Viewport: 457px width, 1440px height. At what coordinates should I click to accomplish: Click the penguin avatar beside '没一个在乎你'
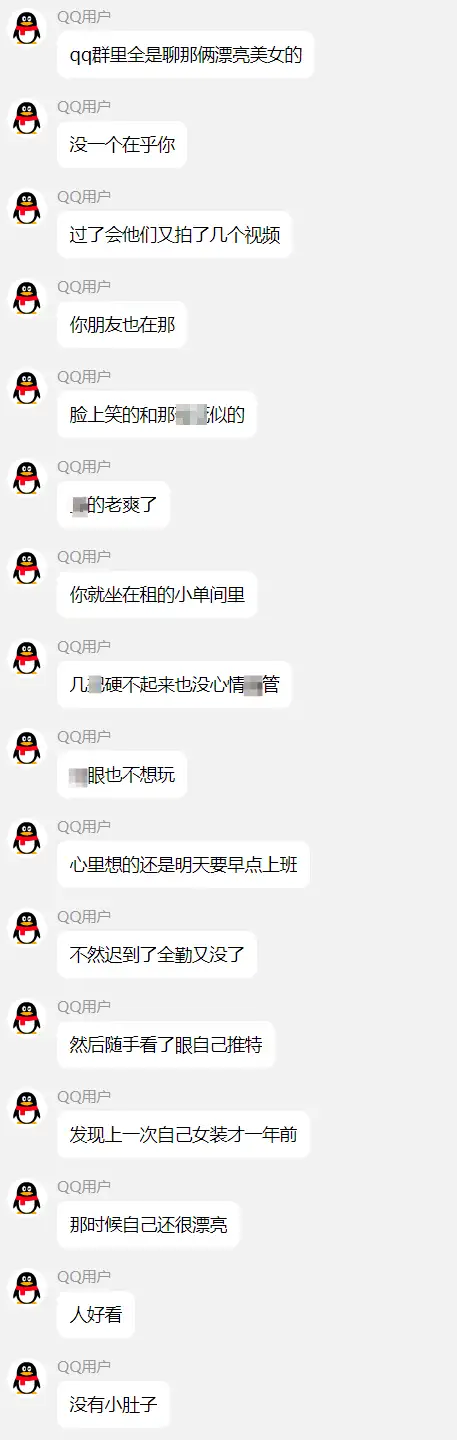click(x=27, y=118)
